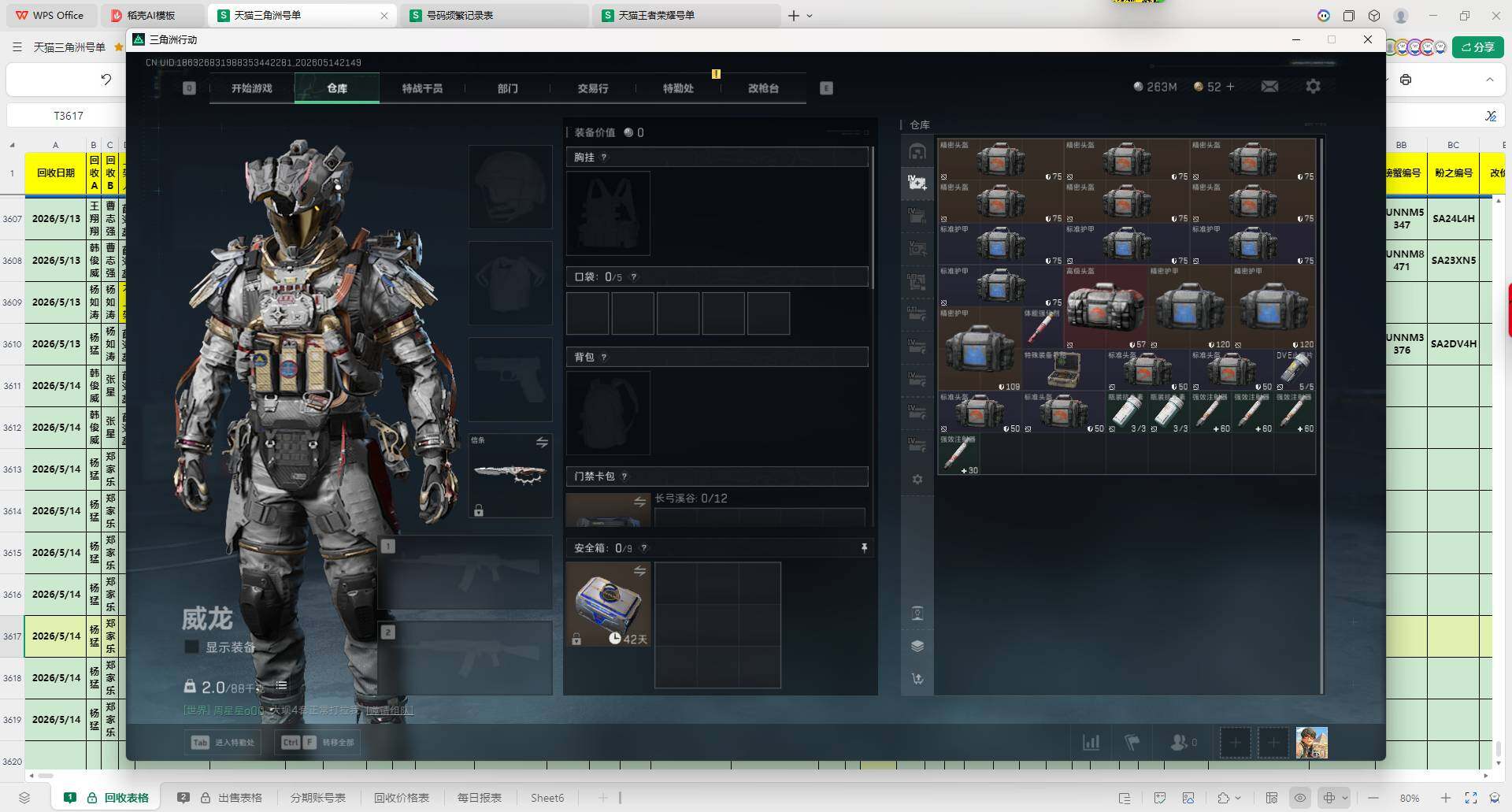1512x812 pixels.
Task: Show help for keycard case section
Action: [x=624, y=476]
